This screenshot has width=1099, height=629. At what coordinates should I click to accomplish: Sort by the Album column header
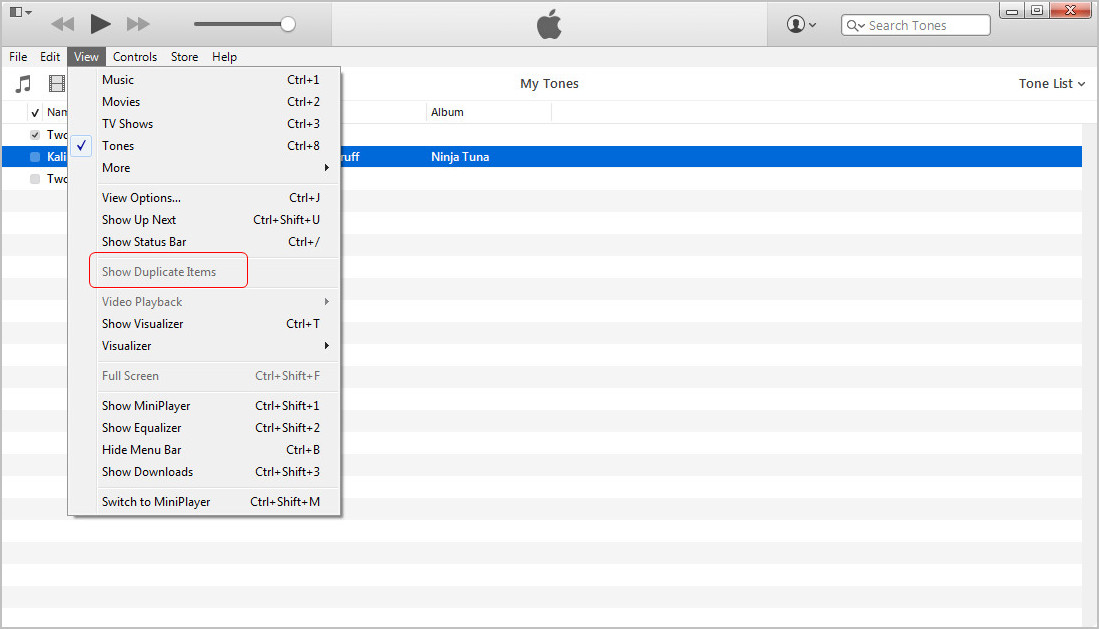point(489,112)
